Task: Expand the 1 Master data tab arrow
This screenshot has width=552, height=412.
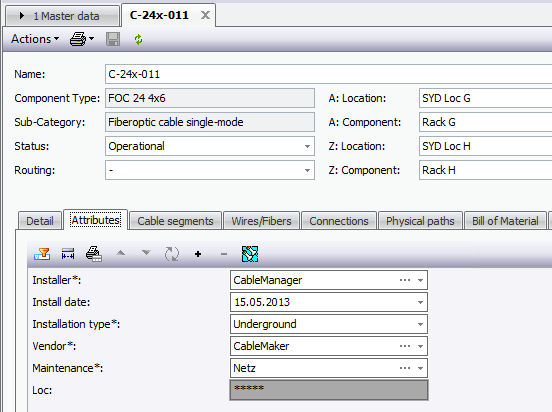Action: [x=22, y=15]
